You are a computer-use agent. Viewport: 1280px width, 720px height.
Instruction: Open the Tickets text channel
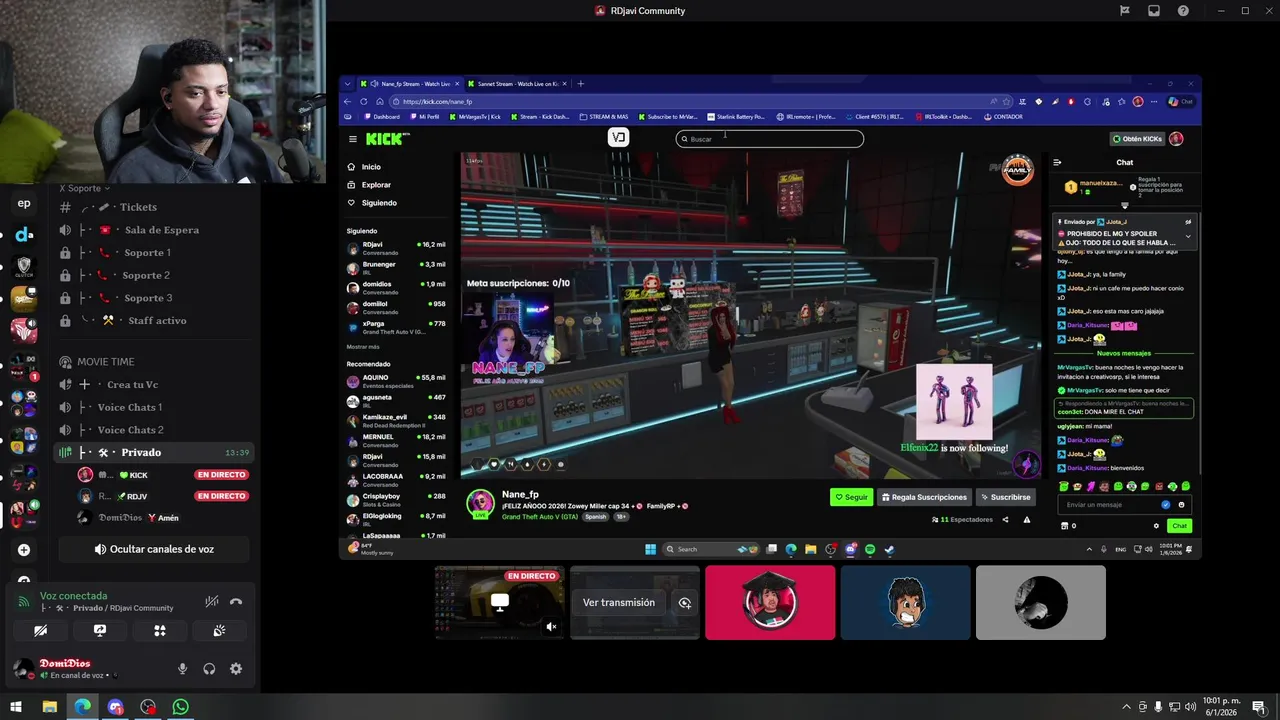pyautogui.click(x=154, y=207)
